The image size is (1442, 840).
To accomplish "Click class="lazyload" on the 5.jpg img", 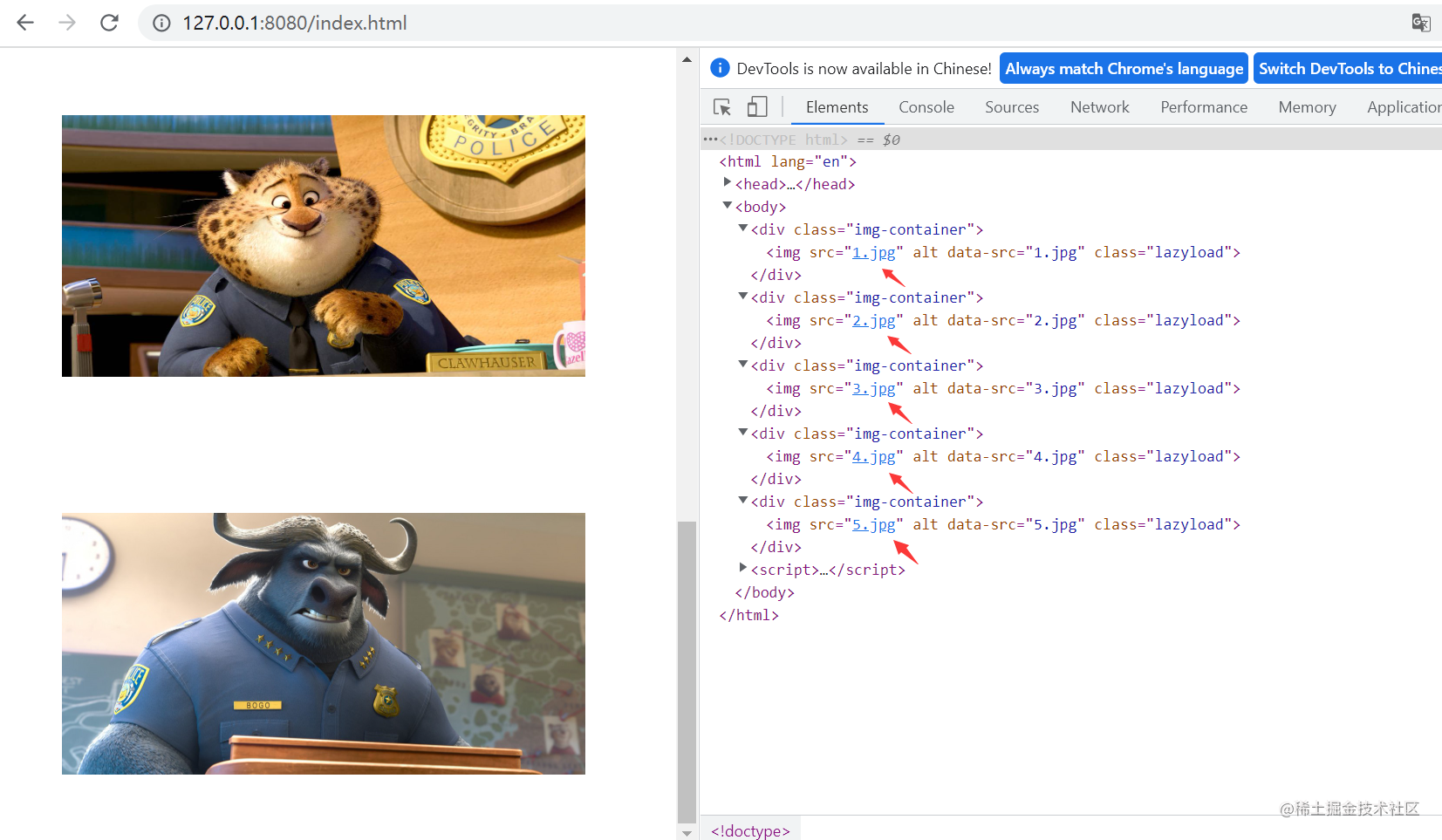I will (1163, 524).
